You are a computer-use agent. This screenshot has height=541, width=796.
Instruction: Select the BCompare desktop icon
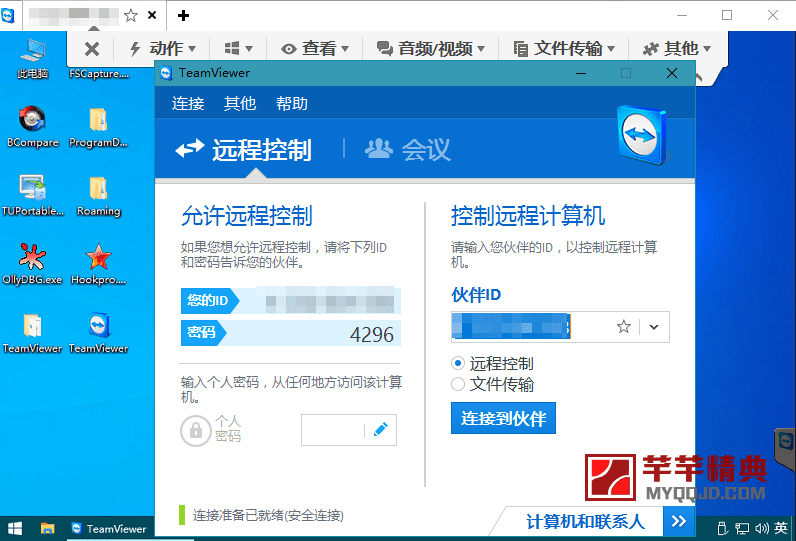pos(32,127)
